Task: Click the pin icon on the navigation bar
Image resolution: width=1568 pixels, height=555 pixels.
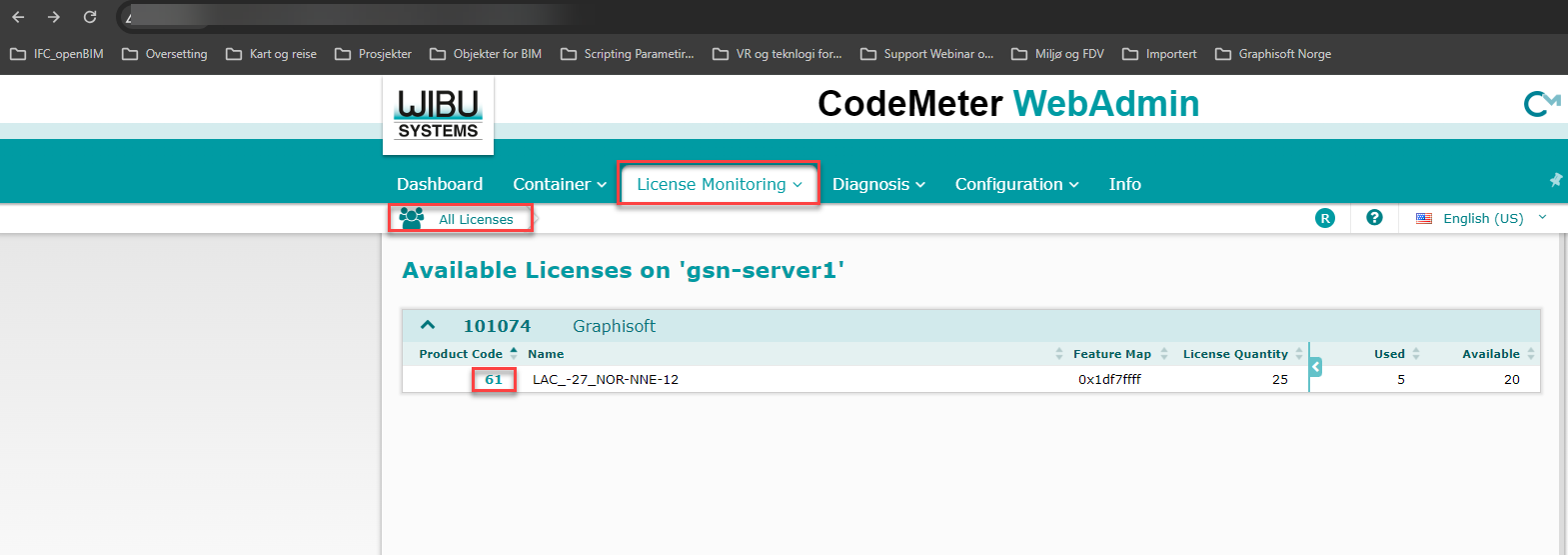Action: click(x=1555, y=180)
